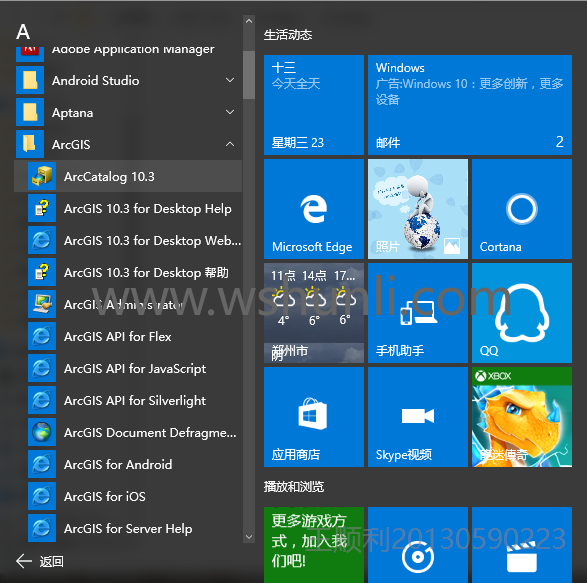
Task: Click the Android Studio folder icon
Action: coord(30,80)
